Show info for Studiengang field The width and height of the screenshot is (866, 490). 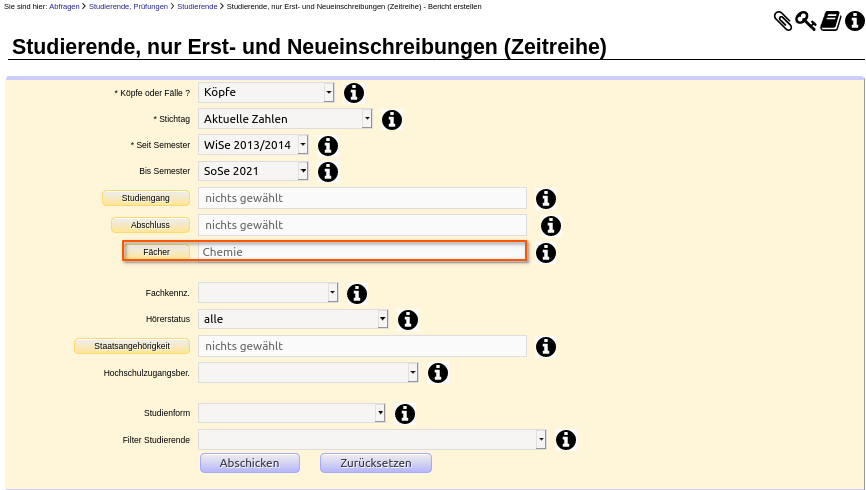pyautogui.click(x=546, y=199)
